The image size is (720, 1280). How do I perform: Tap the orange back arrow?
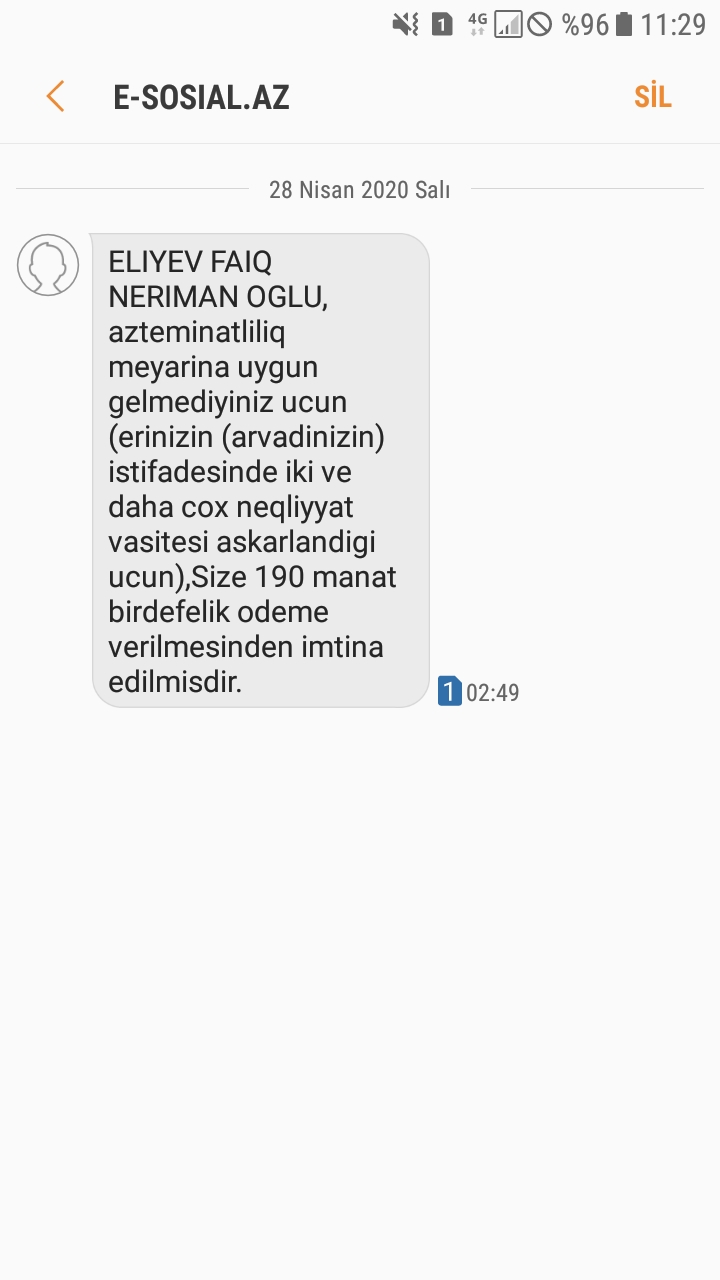coord(55,97)
